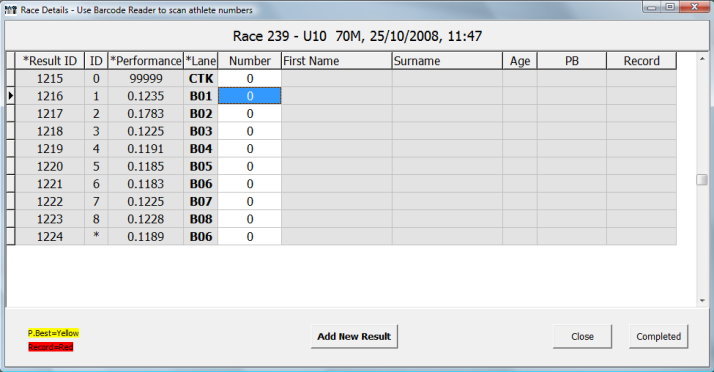Click the Add New Result button
Viewport: 714px width, 372px height.
(x=354, y=336)
